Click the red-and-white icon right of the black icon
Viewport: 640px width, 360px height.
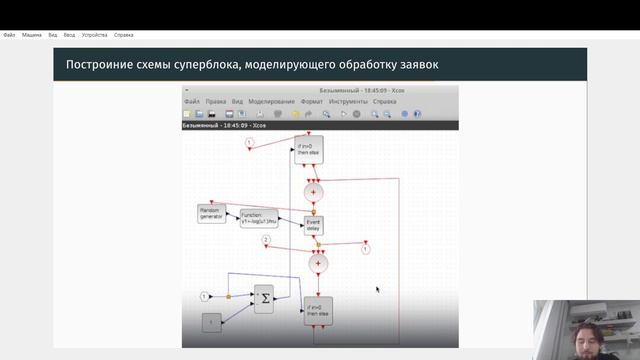click(229, 114)
